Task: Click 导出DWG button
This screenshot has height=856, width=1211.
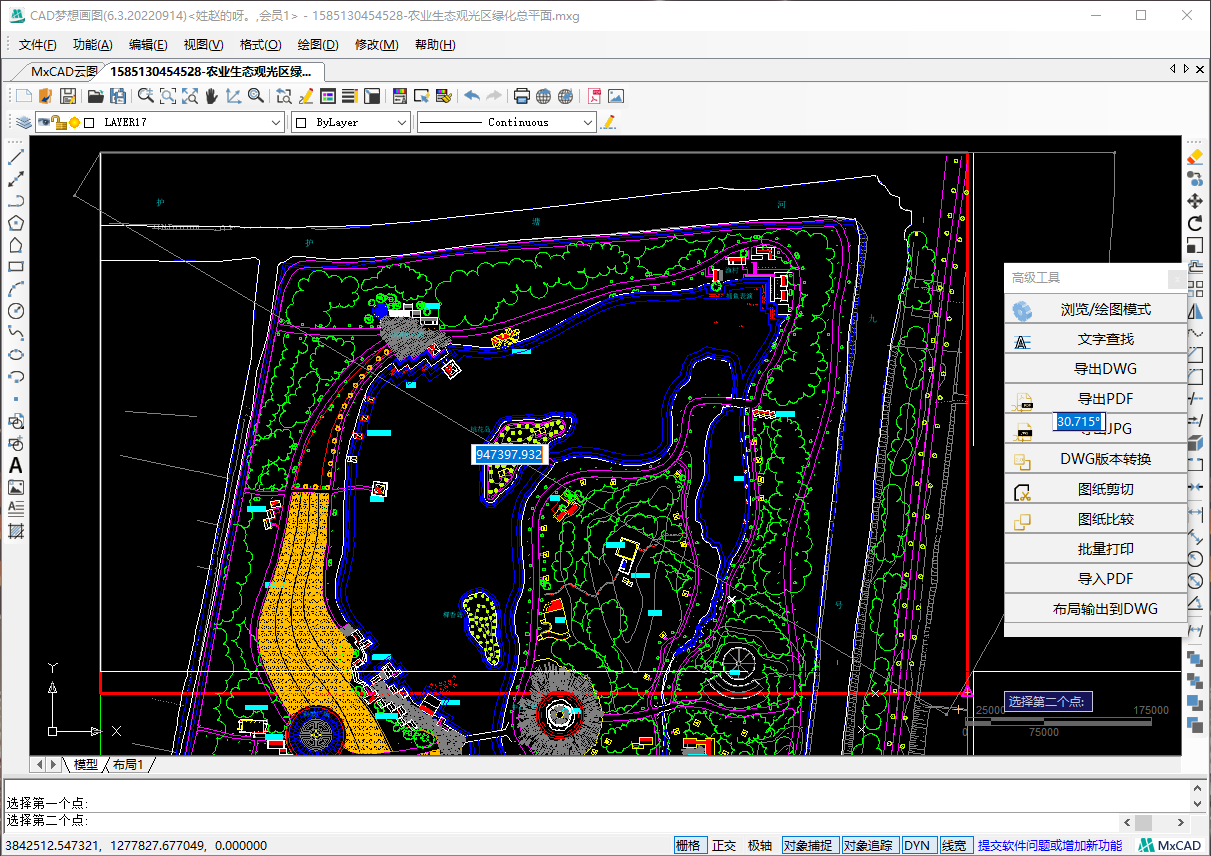Action: coord(1095,369)
